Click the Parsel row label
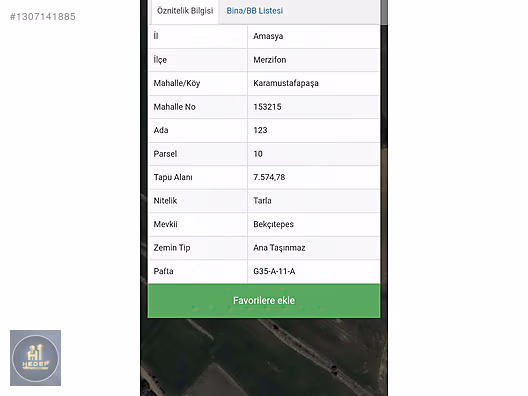 pyautogui.click(x=165, y=154)
